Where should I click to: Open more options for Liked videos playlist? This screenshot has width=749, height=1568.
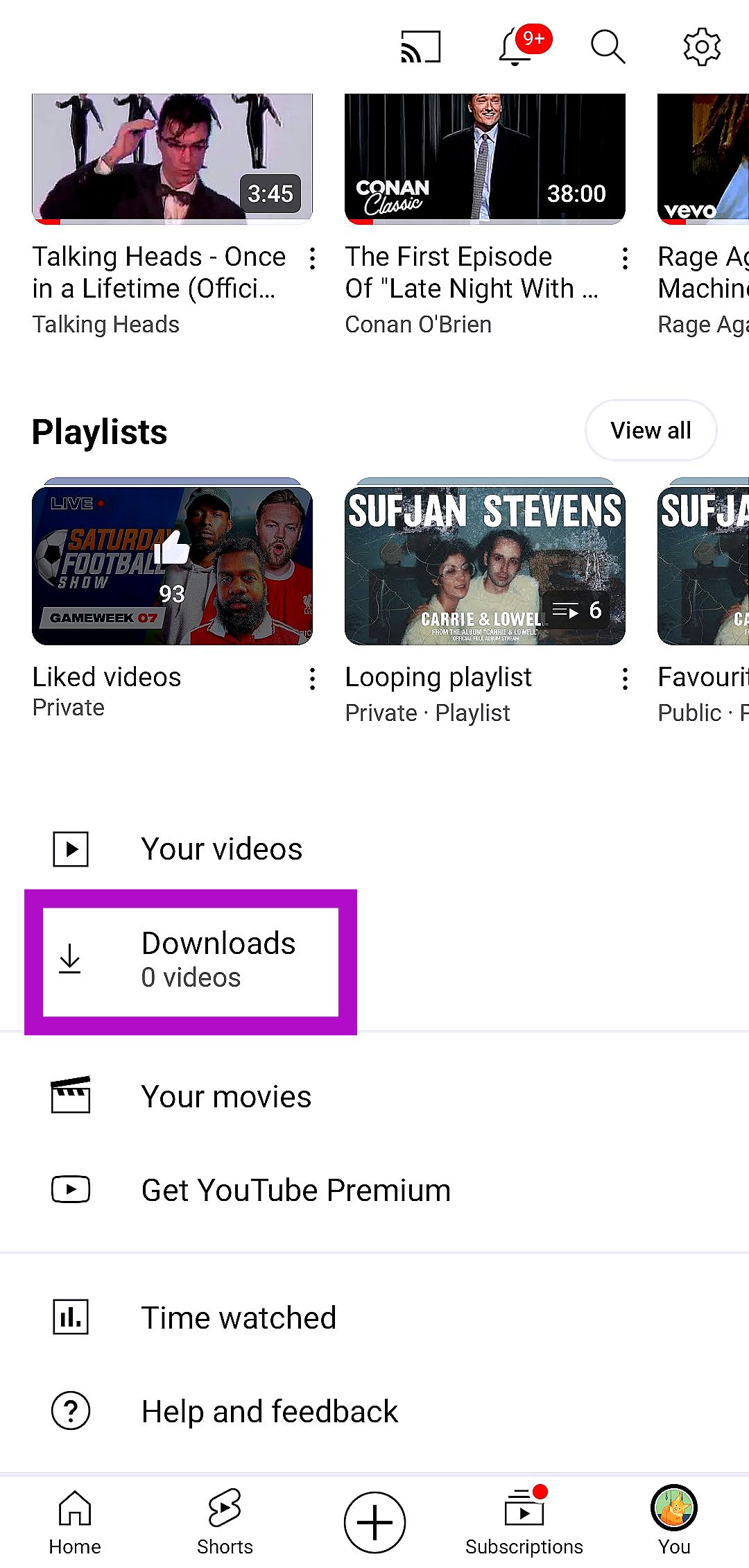313,679
